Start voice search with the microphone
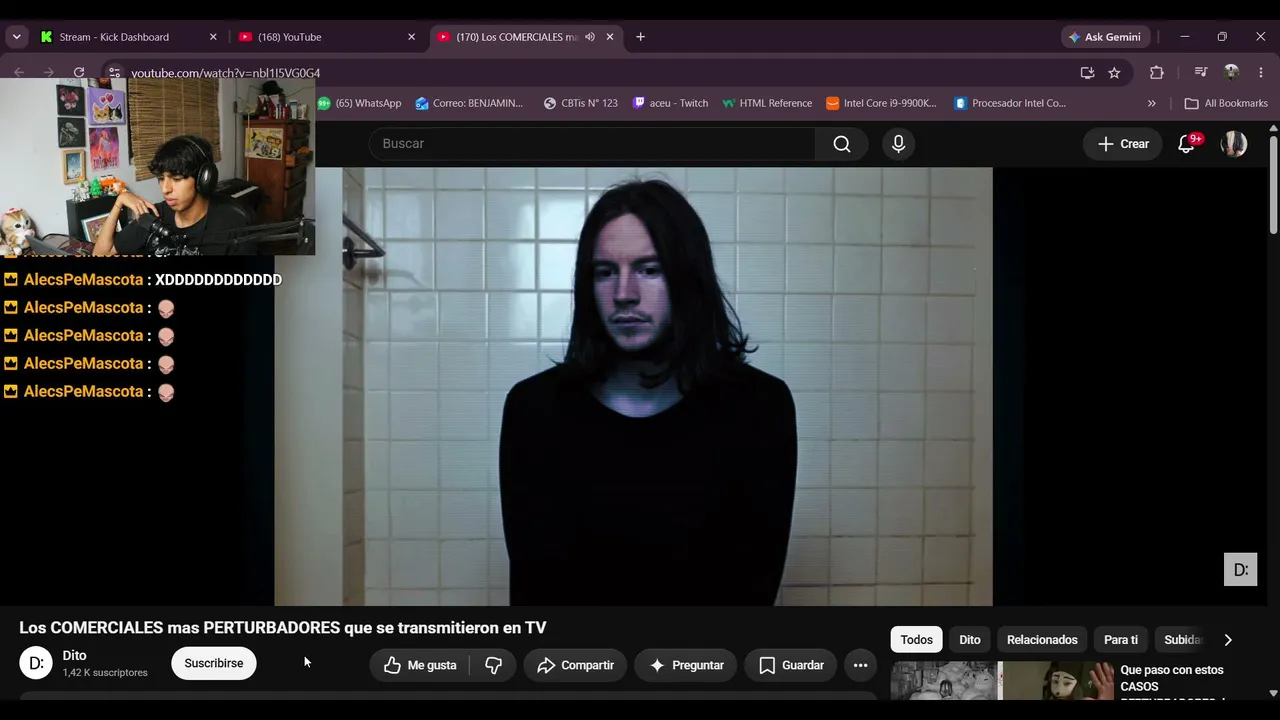This screenshot has width=1280, height=720. click(898, 144)
